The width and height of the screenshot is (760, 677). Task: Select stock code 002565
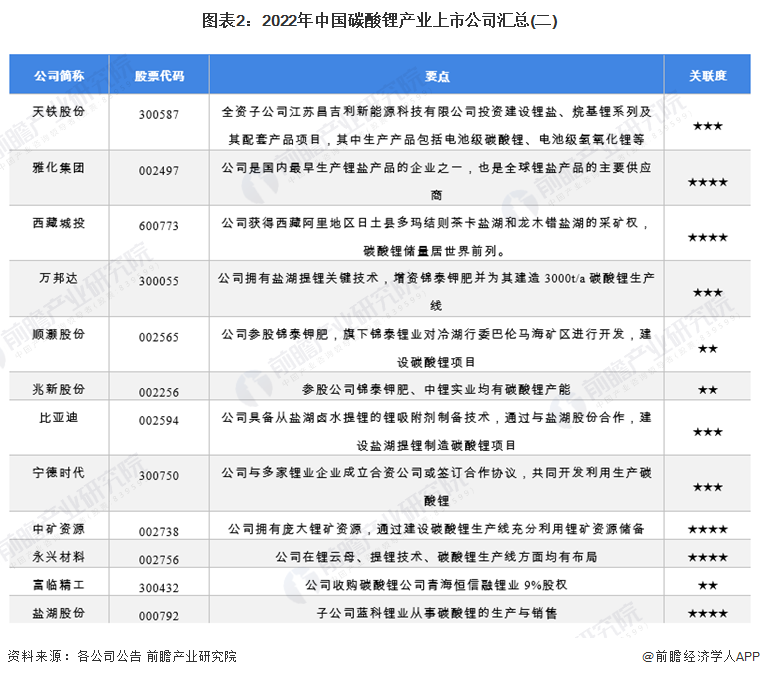[159, 337]
